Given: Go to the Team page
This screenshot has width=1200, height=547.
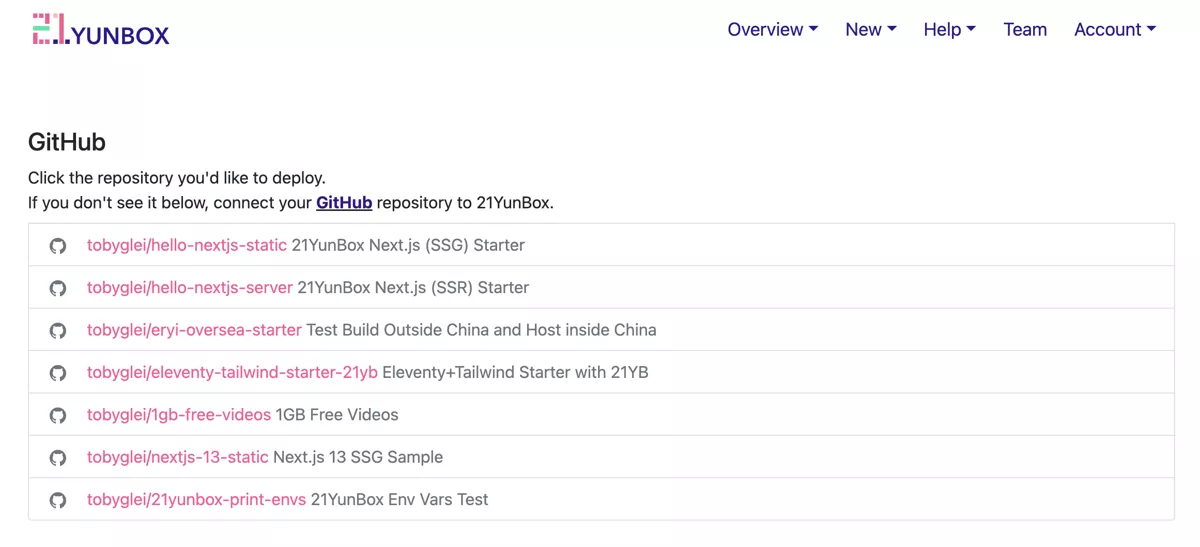Looking at the screenshot, I should coord(1025,30).
